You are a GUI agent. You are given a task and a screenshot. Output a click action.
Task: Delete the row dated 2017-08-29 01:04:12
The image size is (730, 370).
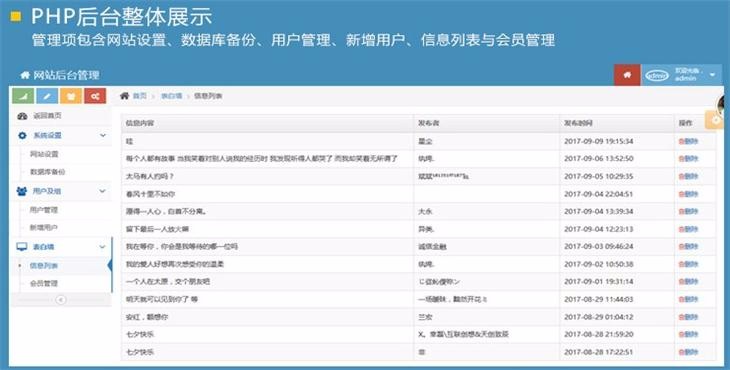coord(688,317)
